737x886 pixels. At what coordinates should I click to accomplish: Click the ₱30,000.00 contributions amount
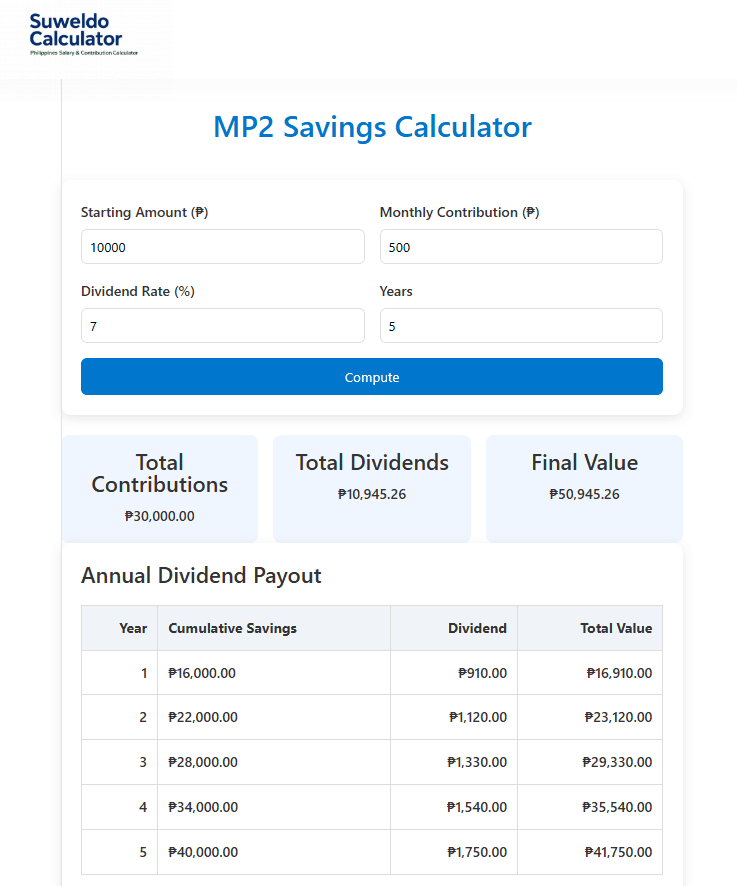(160, 516)
